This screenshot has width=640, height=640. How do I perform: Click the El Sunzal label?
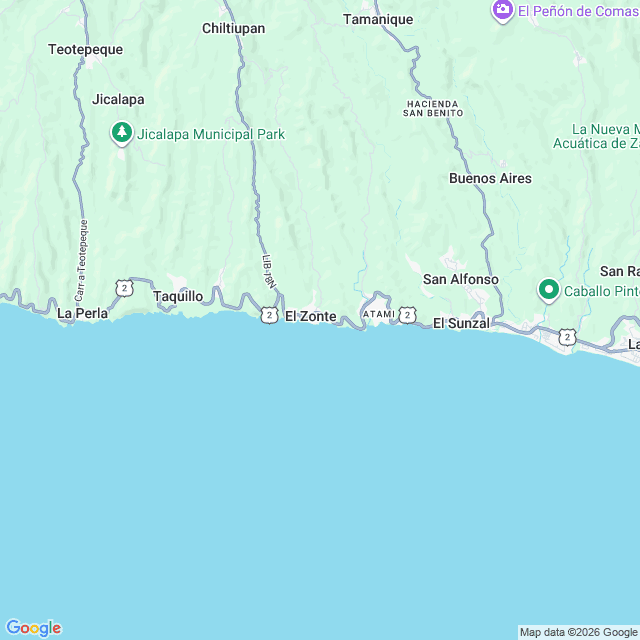coord(461,323)
